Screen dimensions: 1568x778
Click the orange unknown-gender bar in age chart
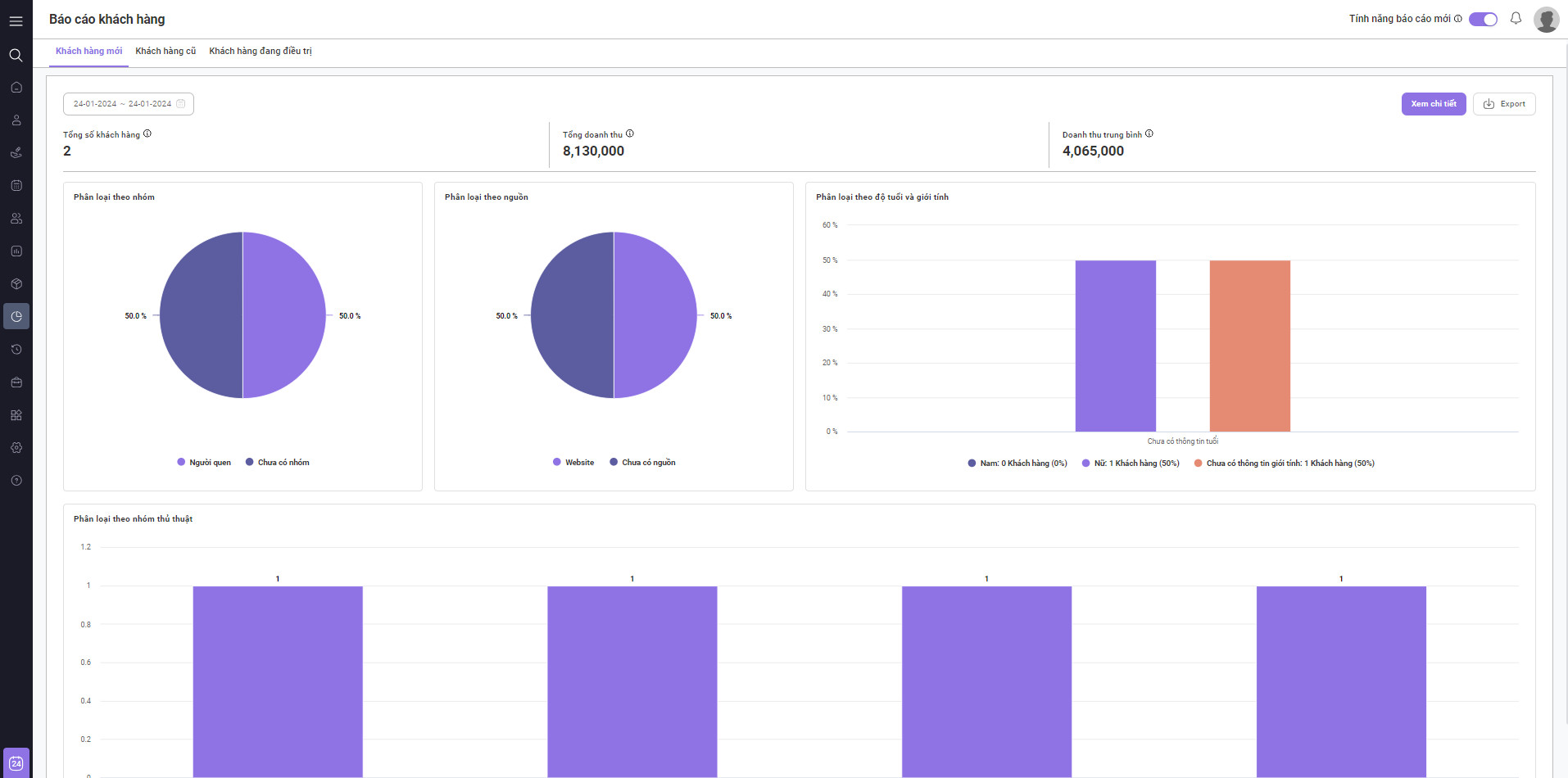coord(1249,346)
